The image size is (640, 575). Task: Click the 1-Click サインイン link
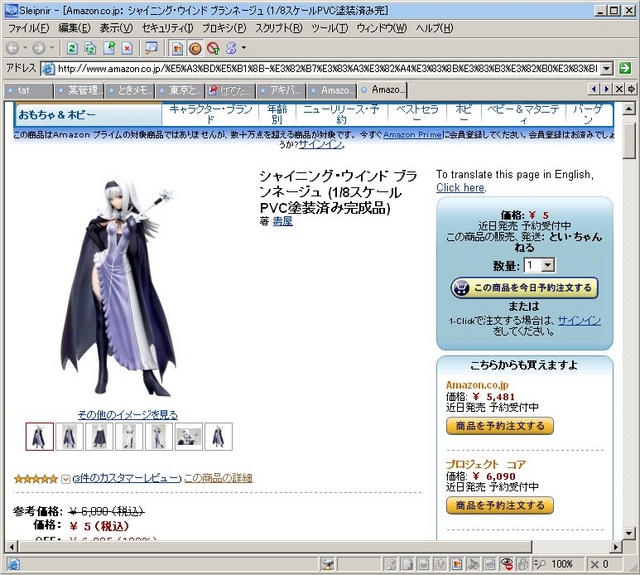point(579,321)
